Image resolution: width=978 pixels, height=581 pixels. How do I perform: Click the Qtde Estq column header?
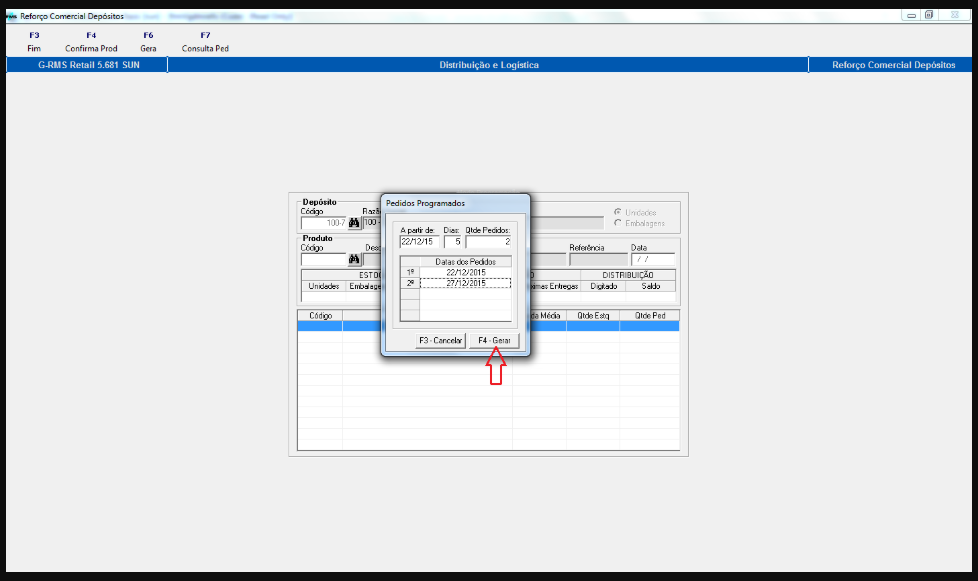click(x=593, y=315)
